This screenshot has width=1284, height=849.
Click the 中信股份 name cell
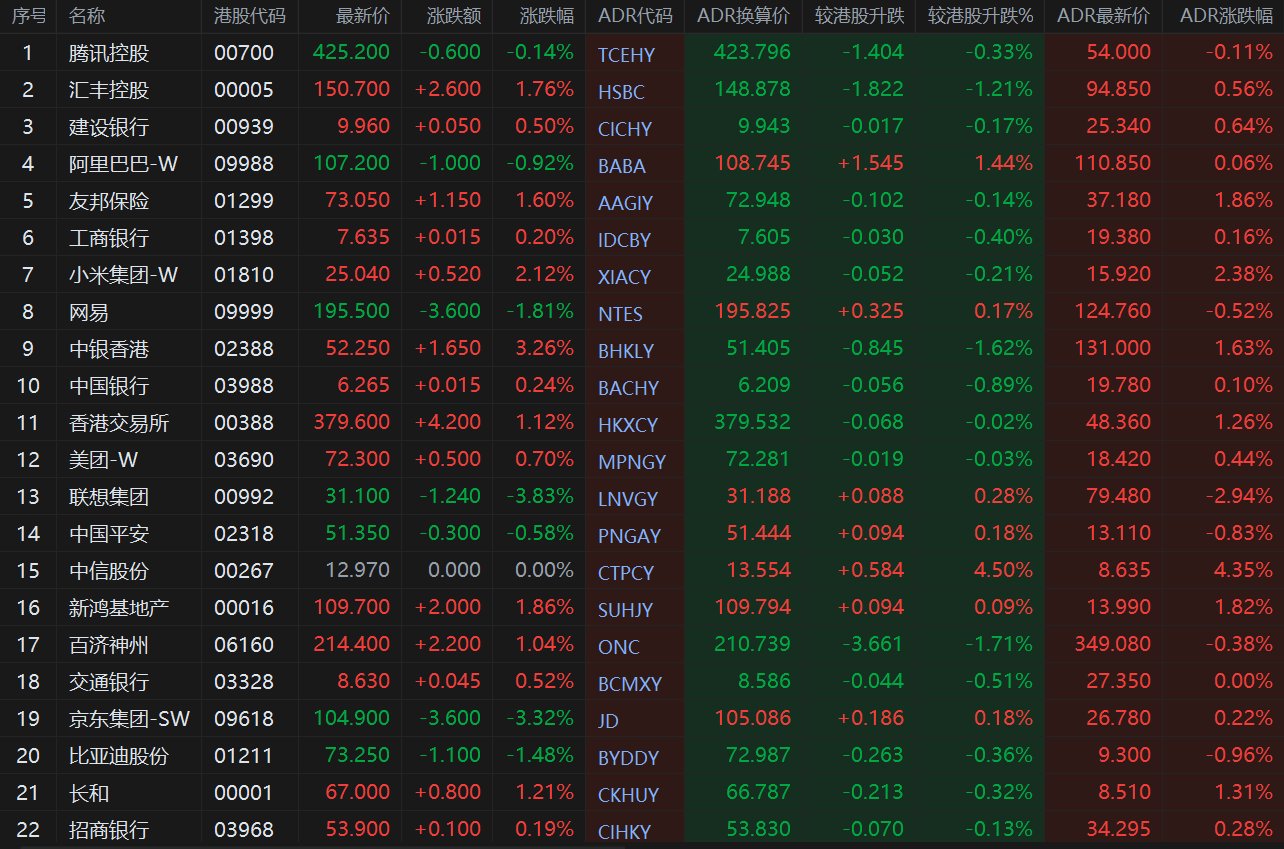(x=109, y=571)
